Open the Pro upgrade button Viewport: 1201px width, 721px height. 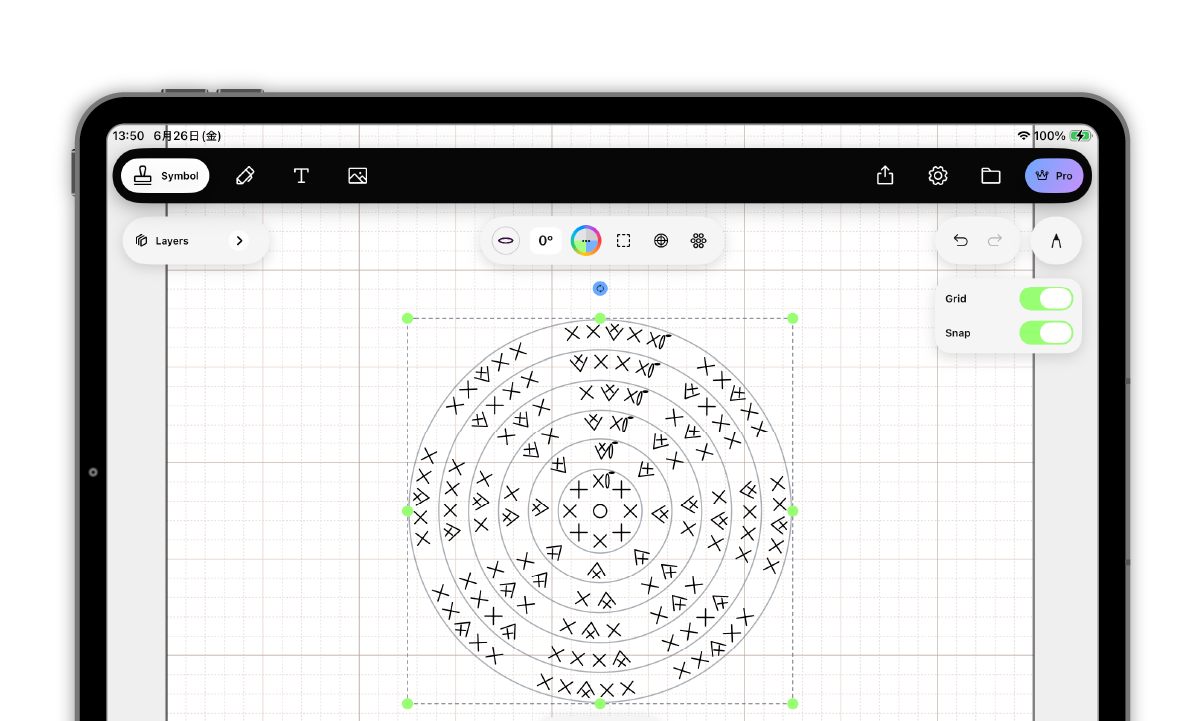(x=1054, y=176)
